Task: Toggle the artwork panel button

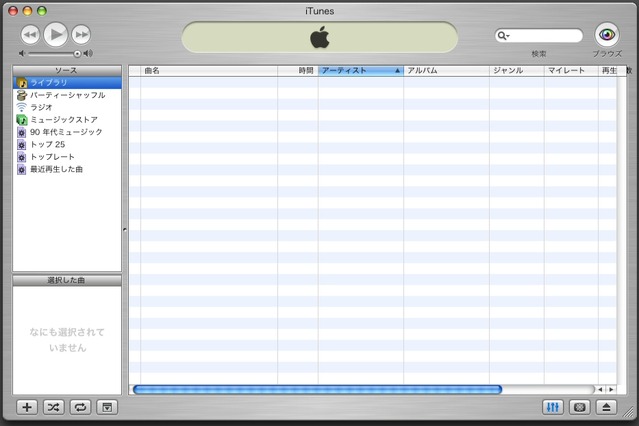Action: pos(107,407)
